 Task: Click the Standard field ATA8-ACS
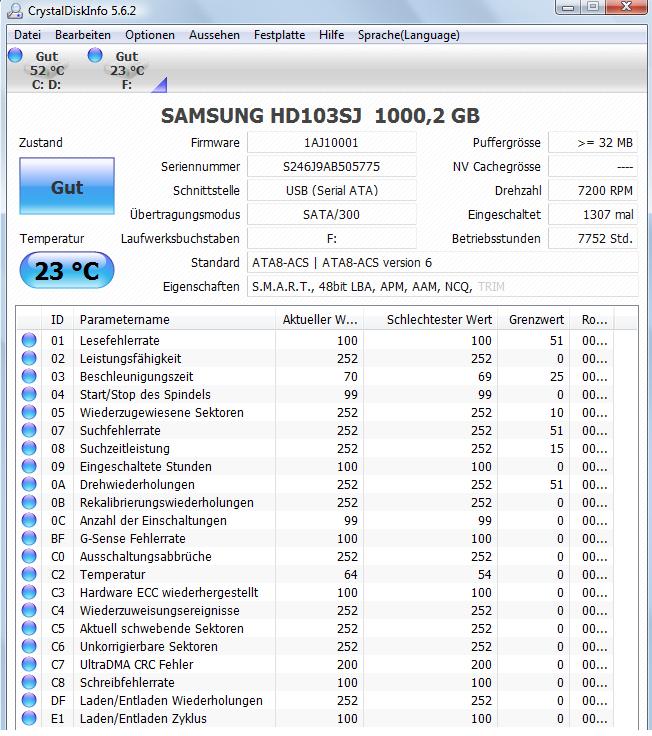tap(442, 262)
